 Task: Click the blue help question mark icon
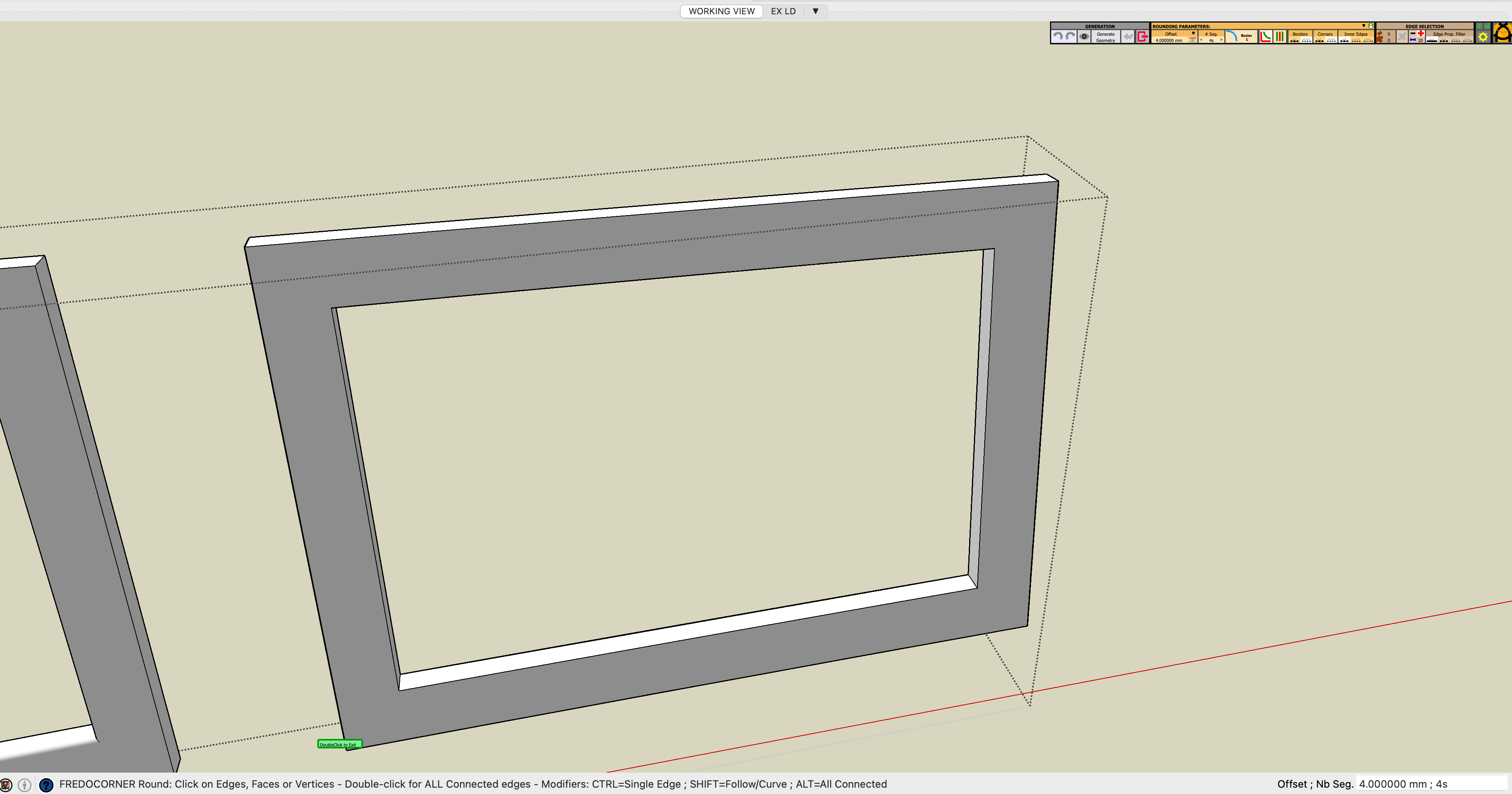pos(46,784)
